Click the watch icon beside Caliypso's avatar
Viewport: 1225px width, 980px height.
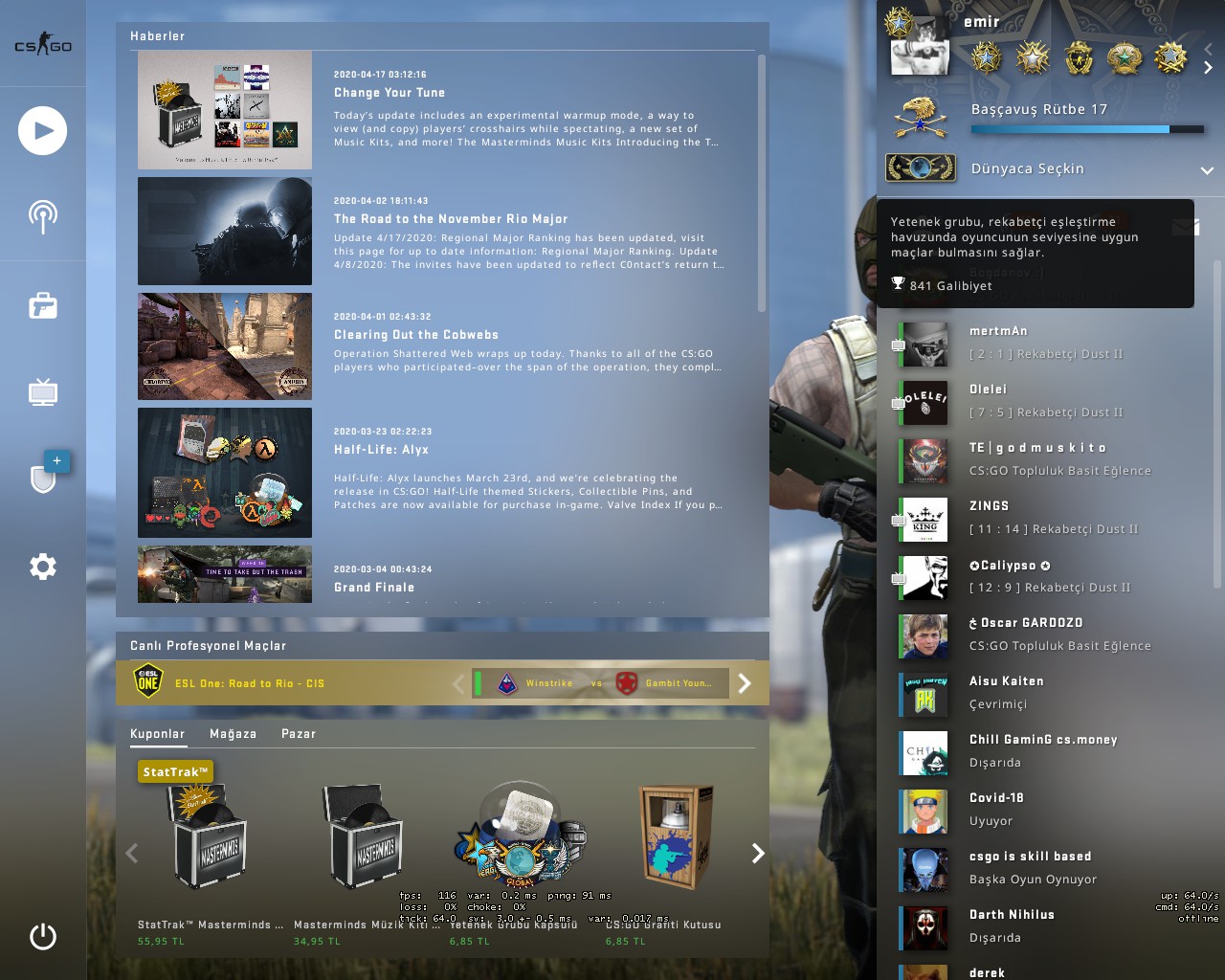click(899, 578)
